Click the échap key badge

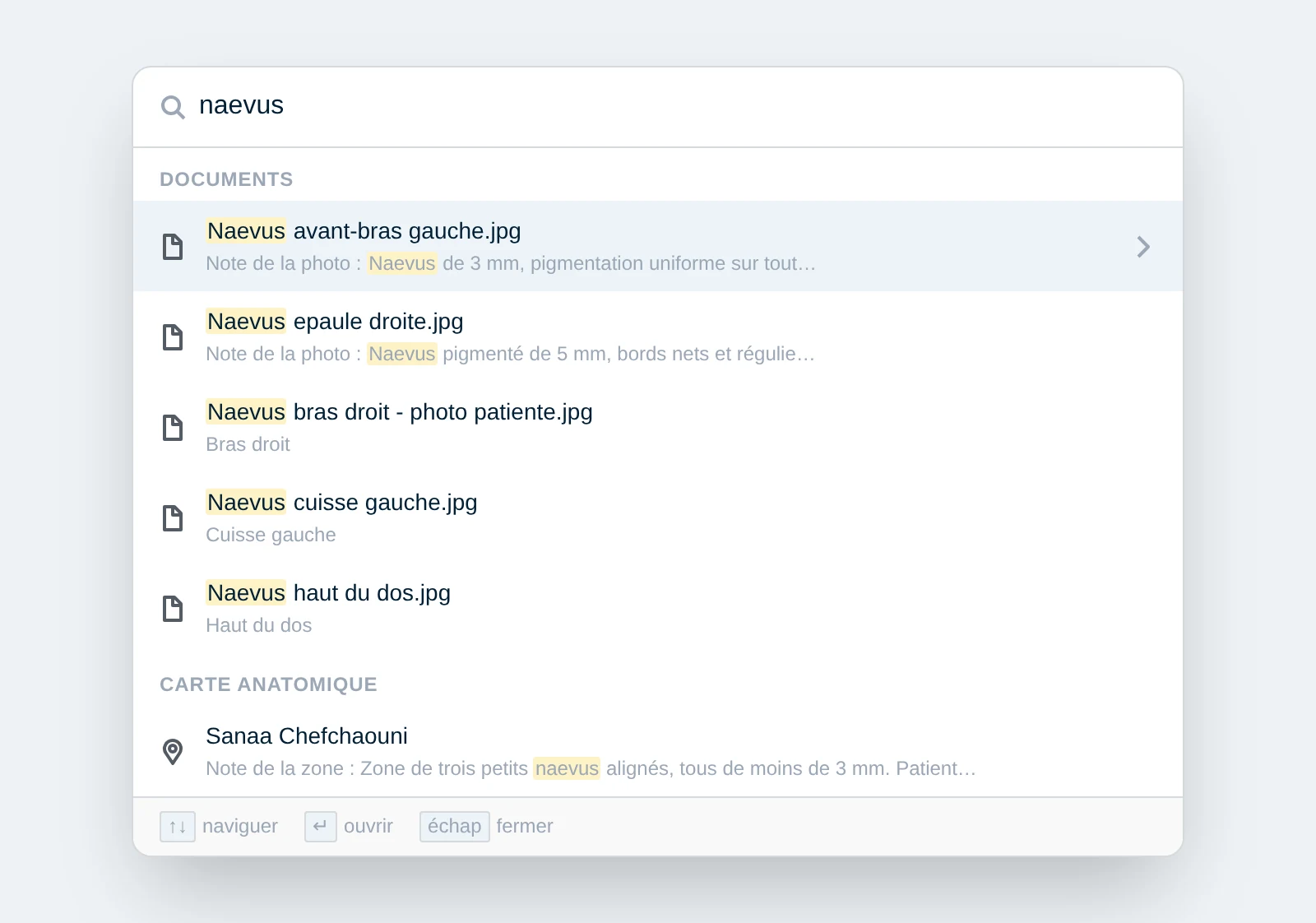pyautogui.click(x=455, y=827)
